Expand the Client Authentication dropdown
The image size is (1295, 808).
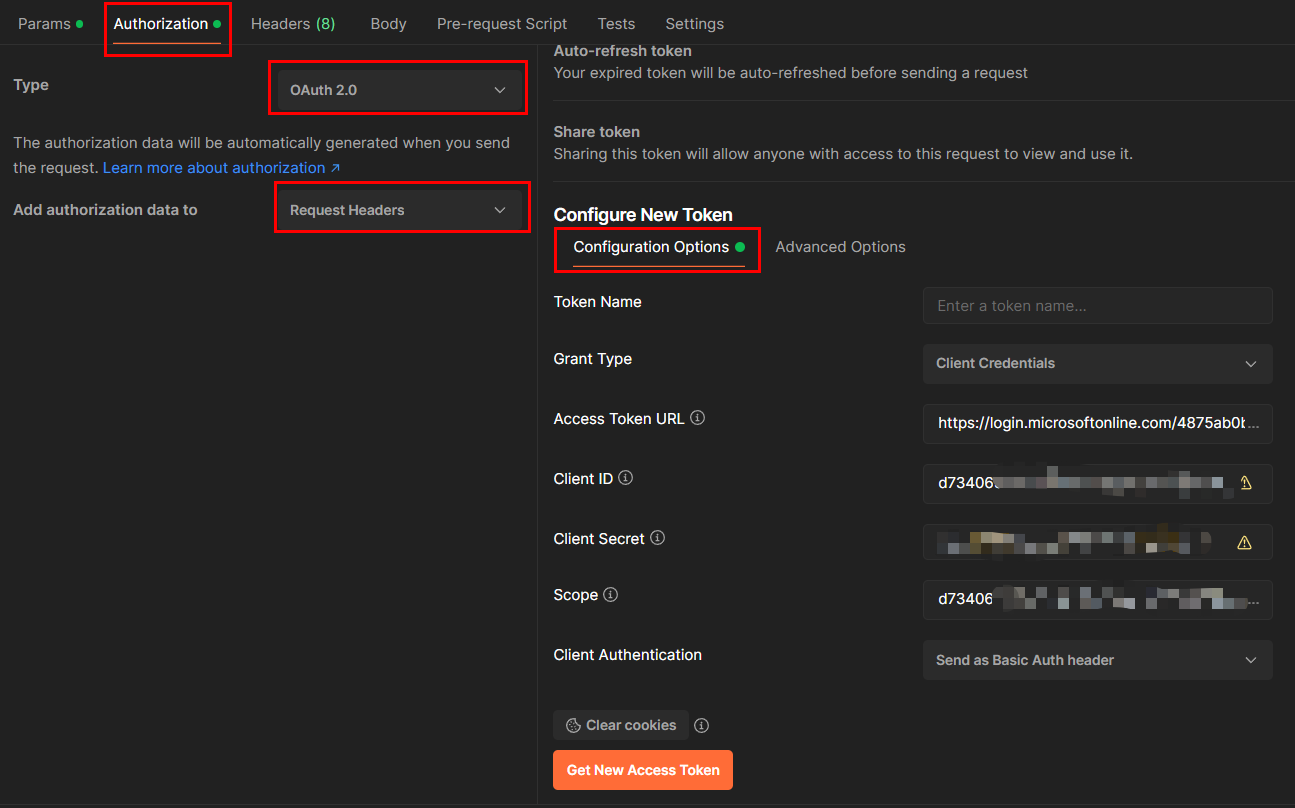(1097, 660)
